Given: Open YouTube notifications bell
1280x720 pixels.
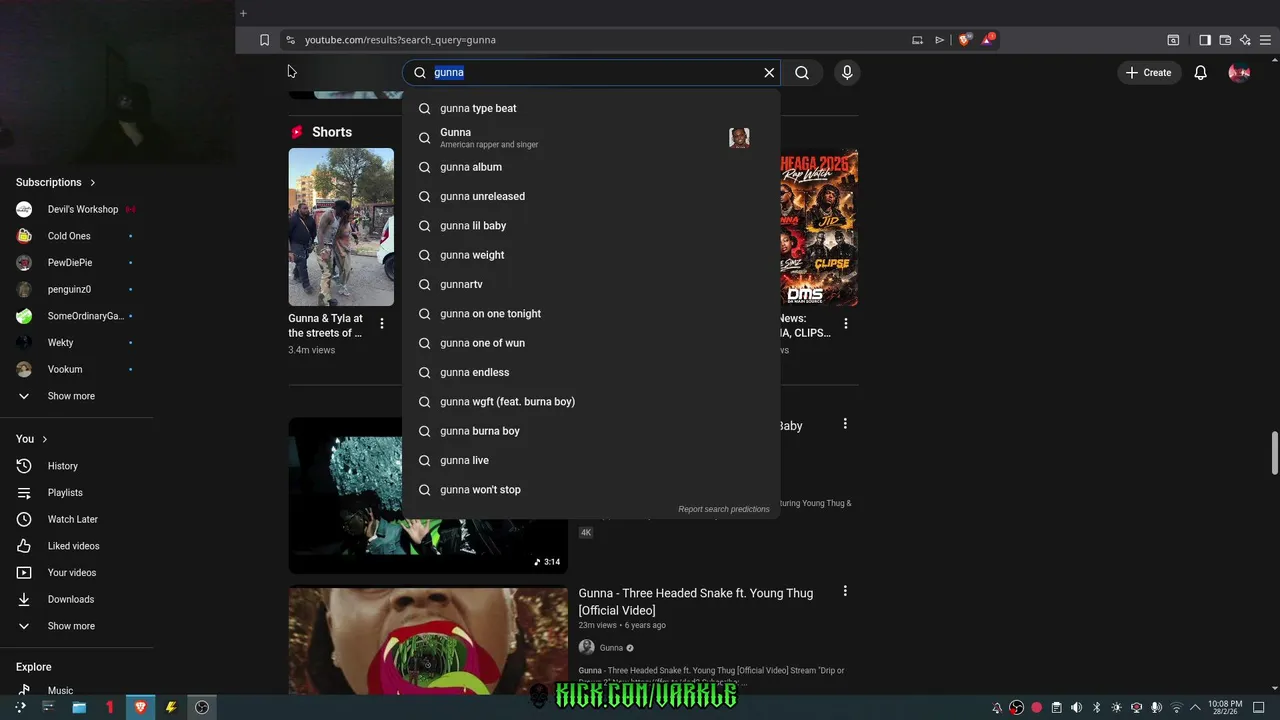Looking at the screenshot, I should point(1200,72).
